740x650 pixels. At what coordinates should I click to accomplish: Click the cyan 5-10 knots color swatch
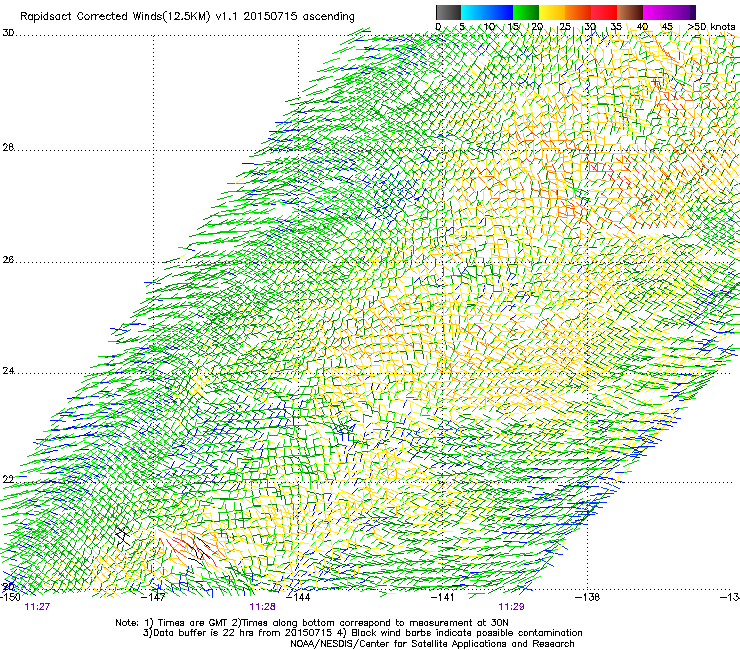click(474, 12)
